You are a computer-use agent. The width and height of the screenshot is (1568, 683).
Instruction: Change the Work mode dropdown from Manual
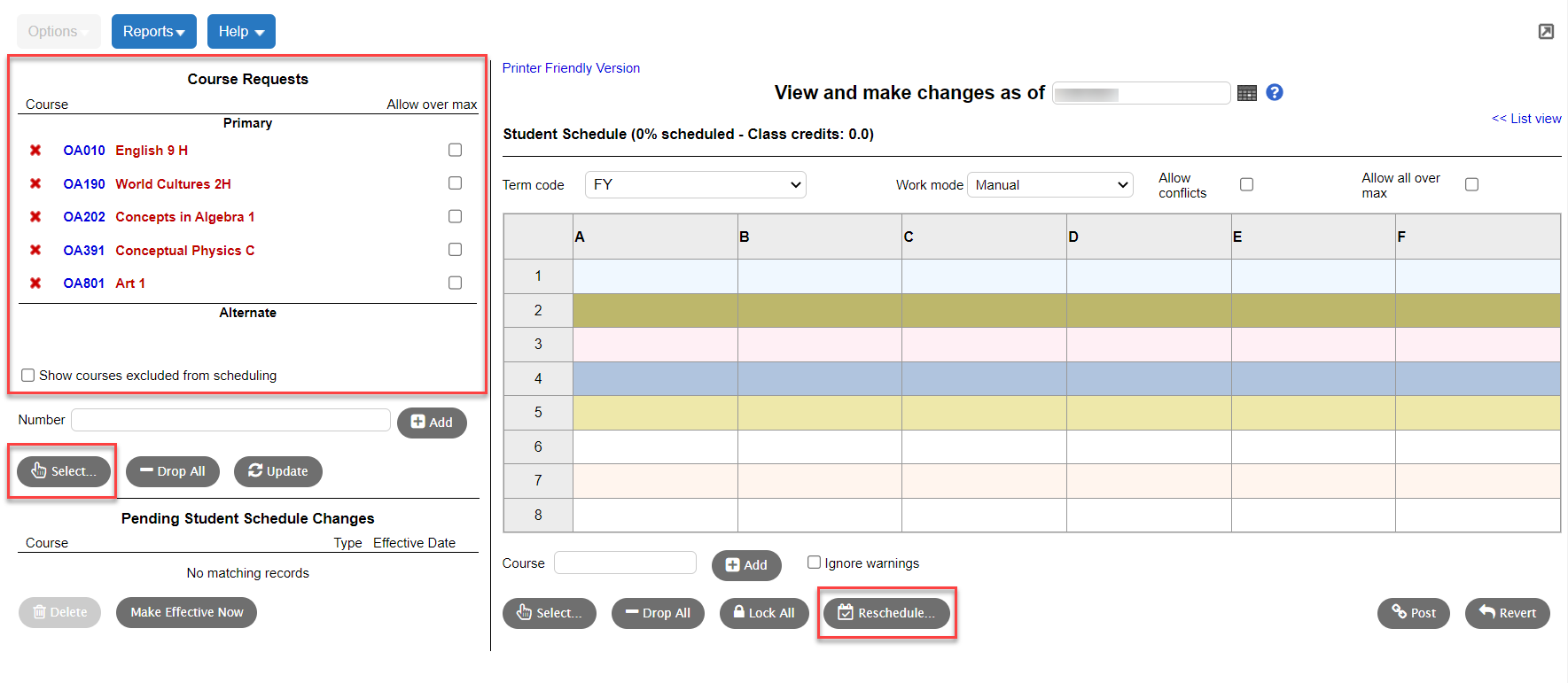click(1049, 184)
